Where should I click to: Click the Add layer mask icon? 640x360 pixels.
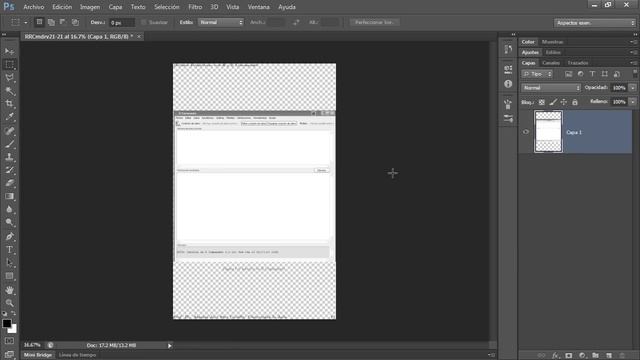pyautogui.click(x=569, y=356)
